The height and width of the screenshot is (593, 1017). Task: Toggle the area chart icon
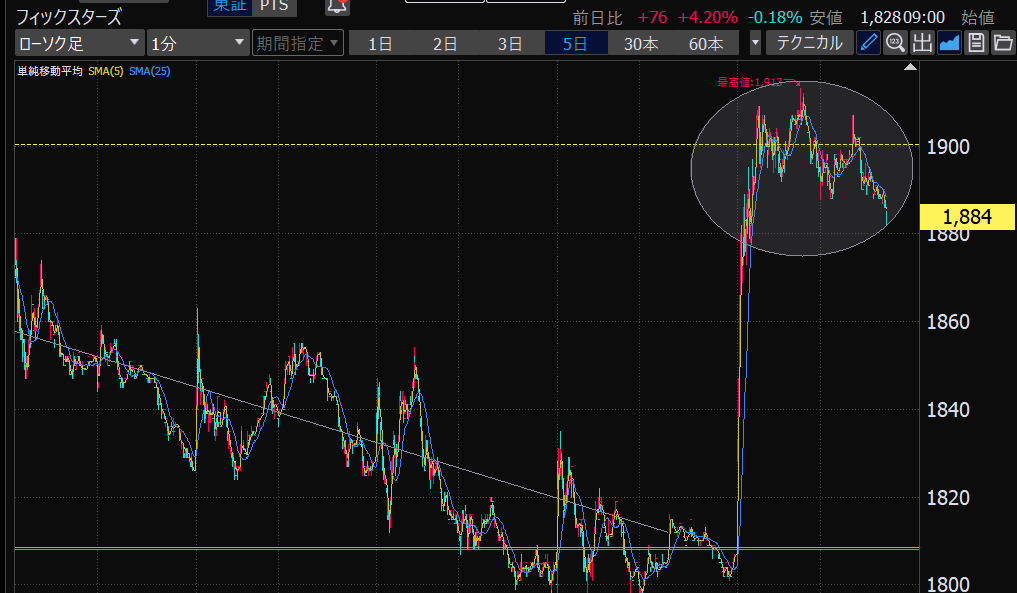click(949, 43)
